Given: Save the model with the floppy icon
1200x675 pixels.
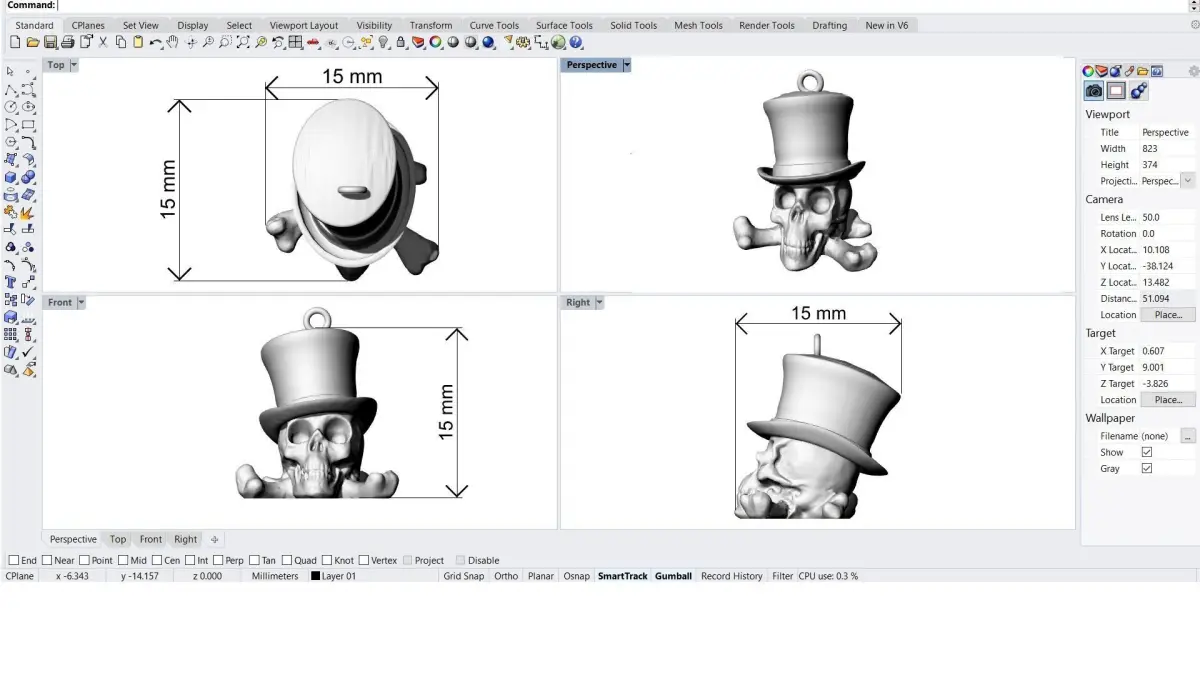Looking at the screenshot, I should pyautogui.click(x=50, y=42).
